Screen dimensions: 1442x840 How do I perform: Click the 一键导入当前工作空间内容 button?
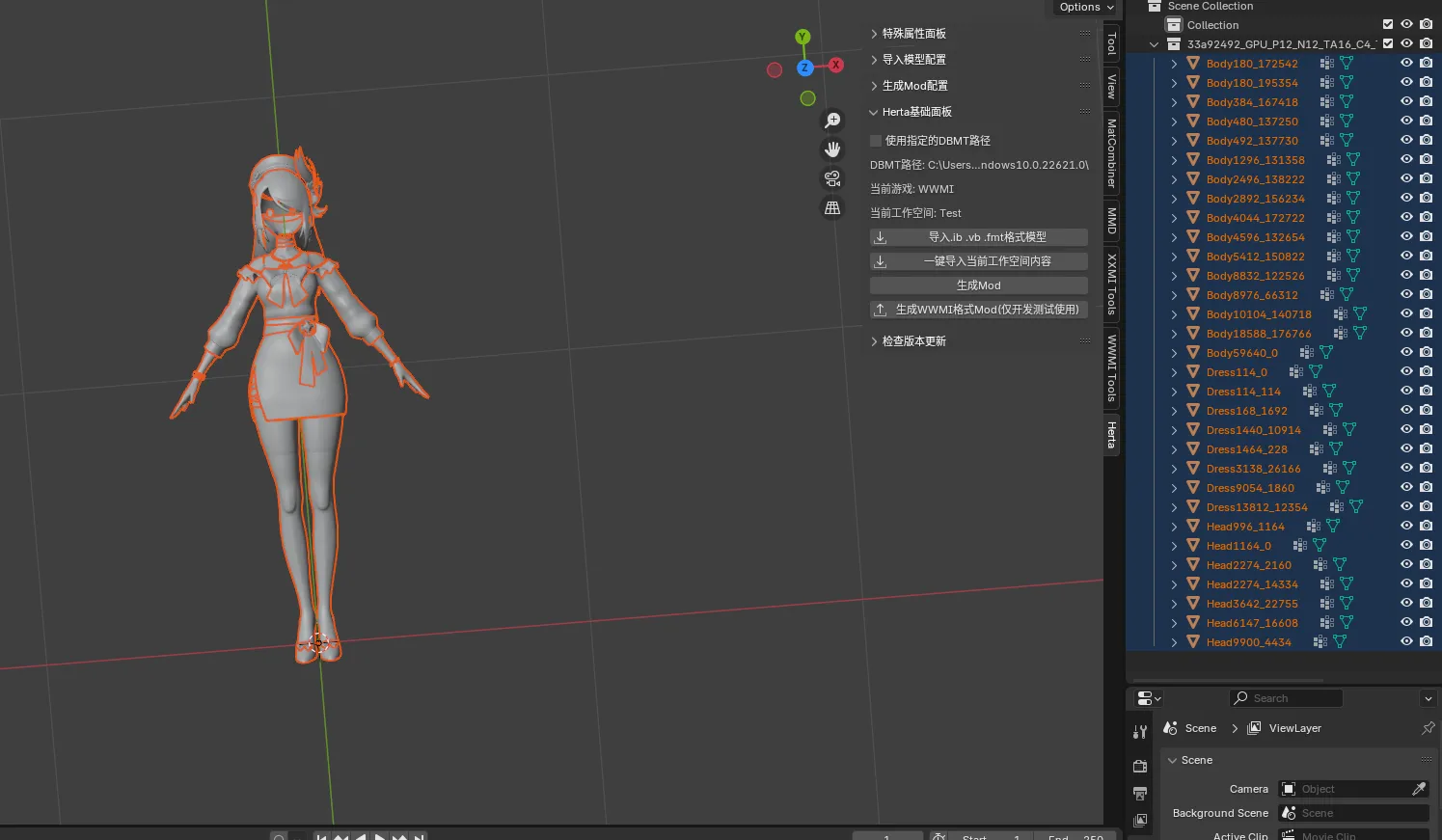pos(979,261)
